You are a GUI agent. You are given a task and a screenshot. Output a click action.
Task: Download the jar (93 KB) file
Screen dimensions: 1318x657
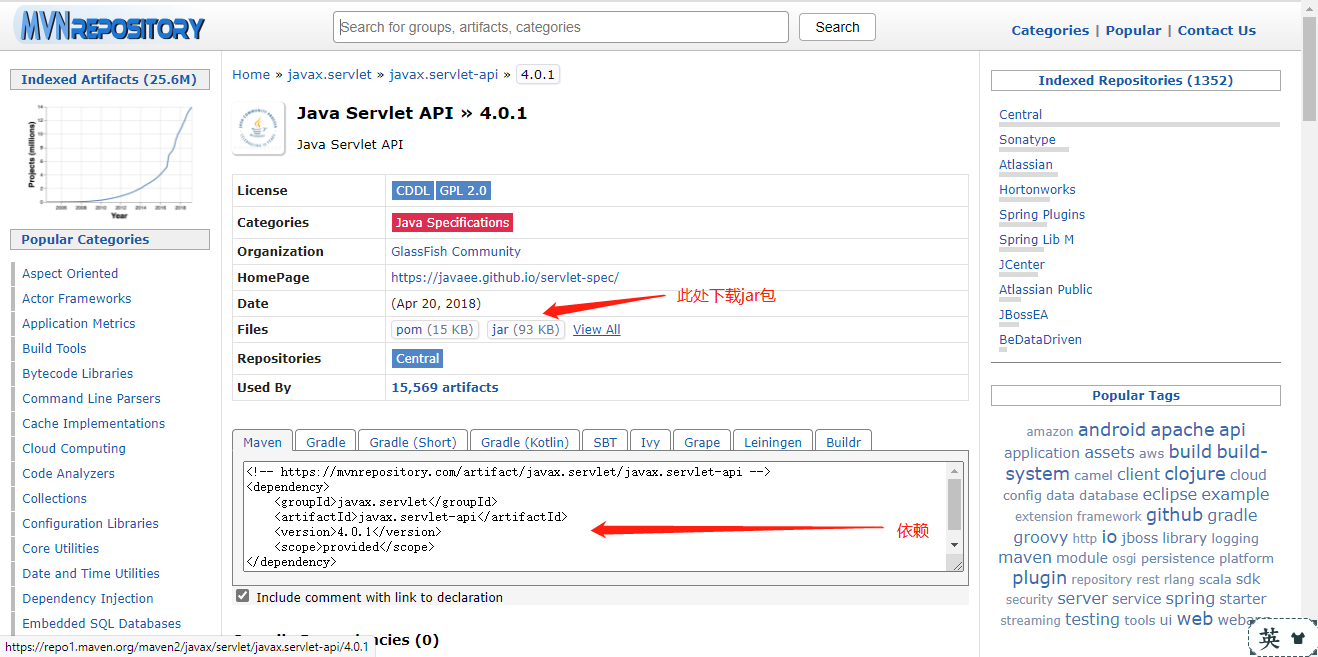(x=526, y=329)
